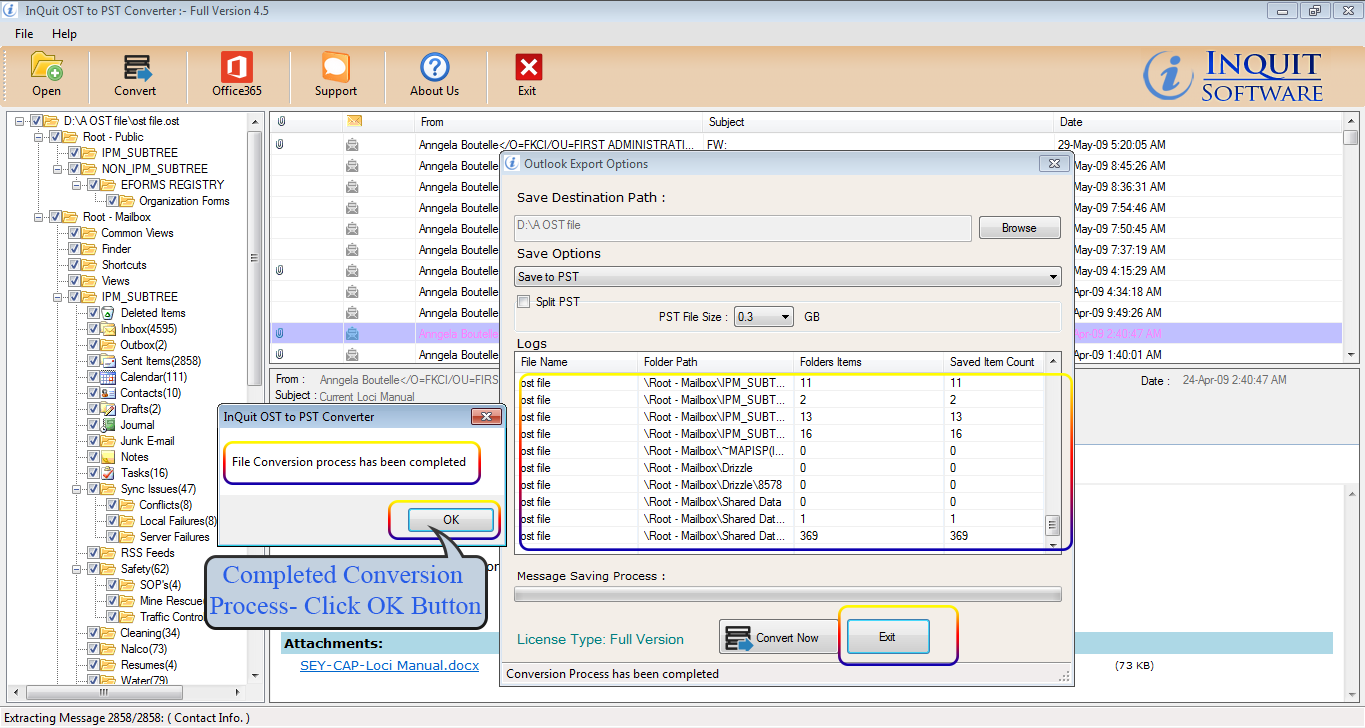
Task: Click the Convert toolbar icon
Action: click(135, 68)
